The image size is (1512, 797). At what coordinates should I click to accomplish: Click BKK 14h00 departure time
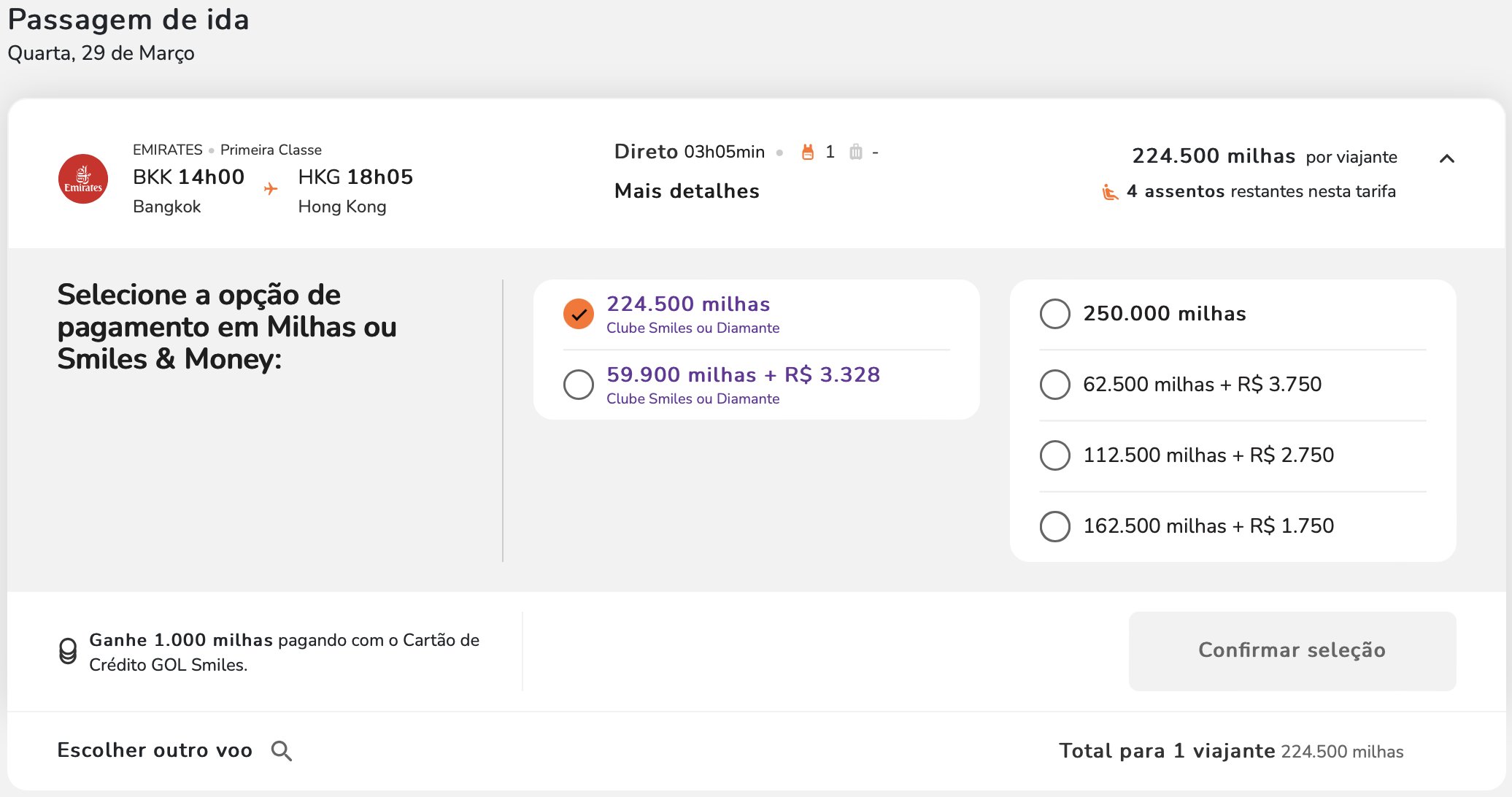click(188, 177)
